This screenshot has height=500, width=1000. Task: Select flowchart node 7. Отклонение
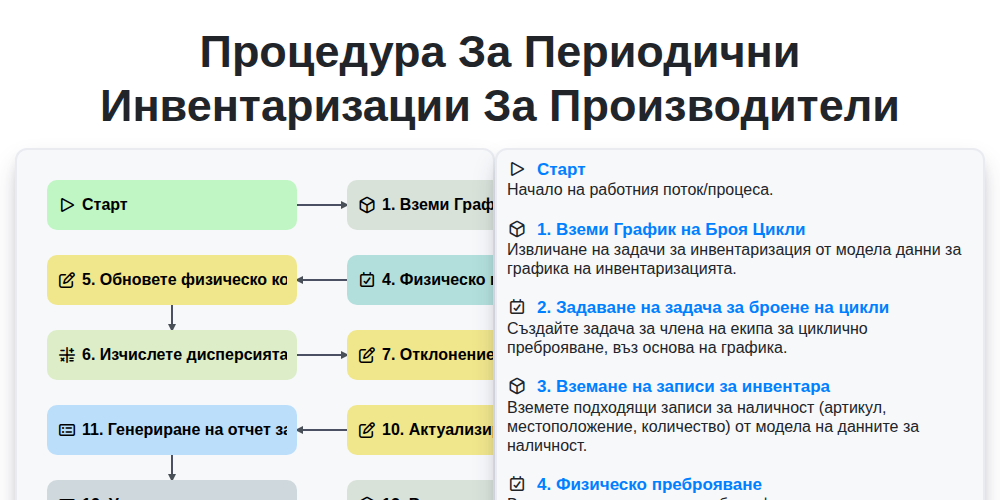[421, 355]
